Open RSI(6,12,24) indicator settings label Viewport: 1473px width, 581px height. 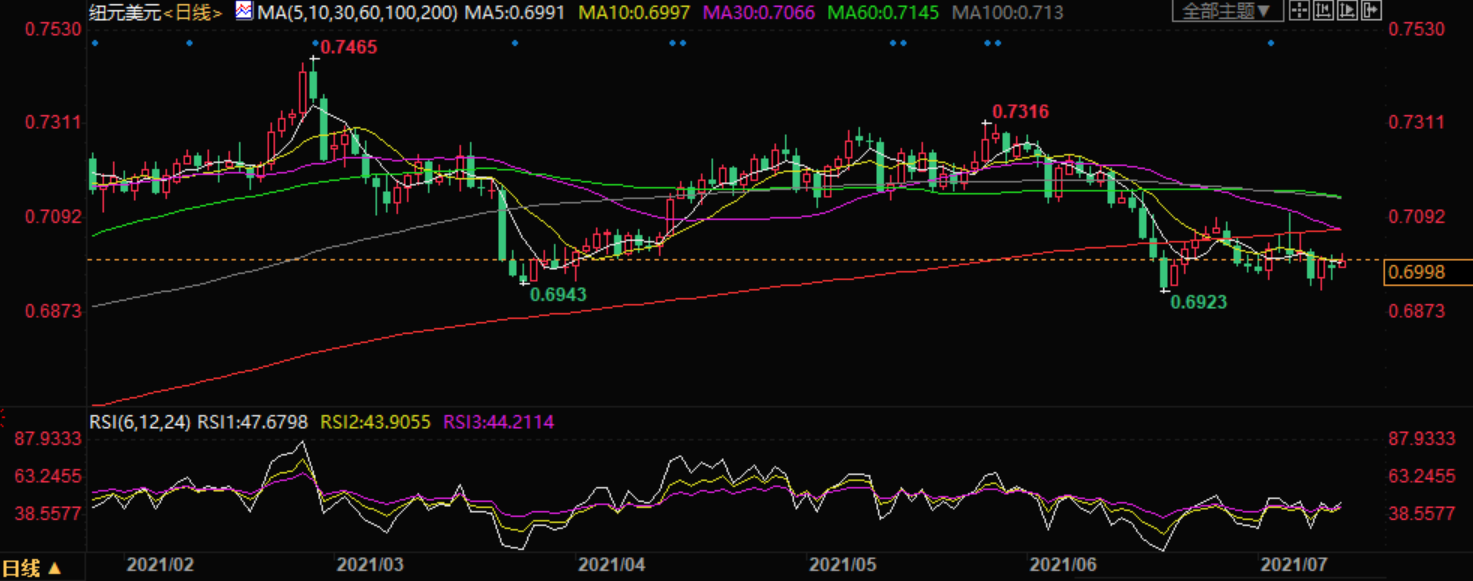point(139,422)
